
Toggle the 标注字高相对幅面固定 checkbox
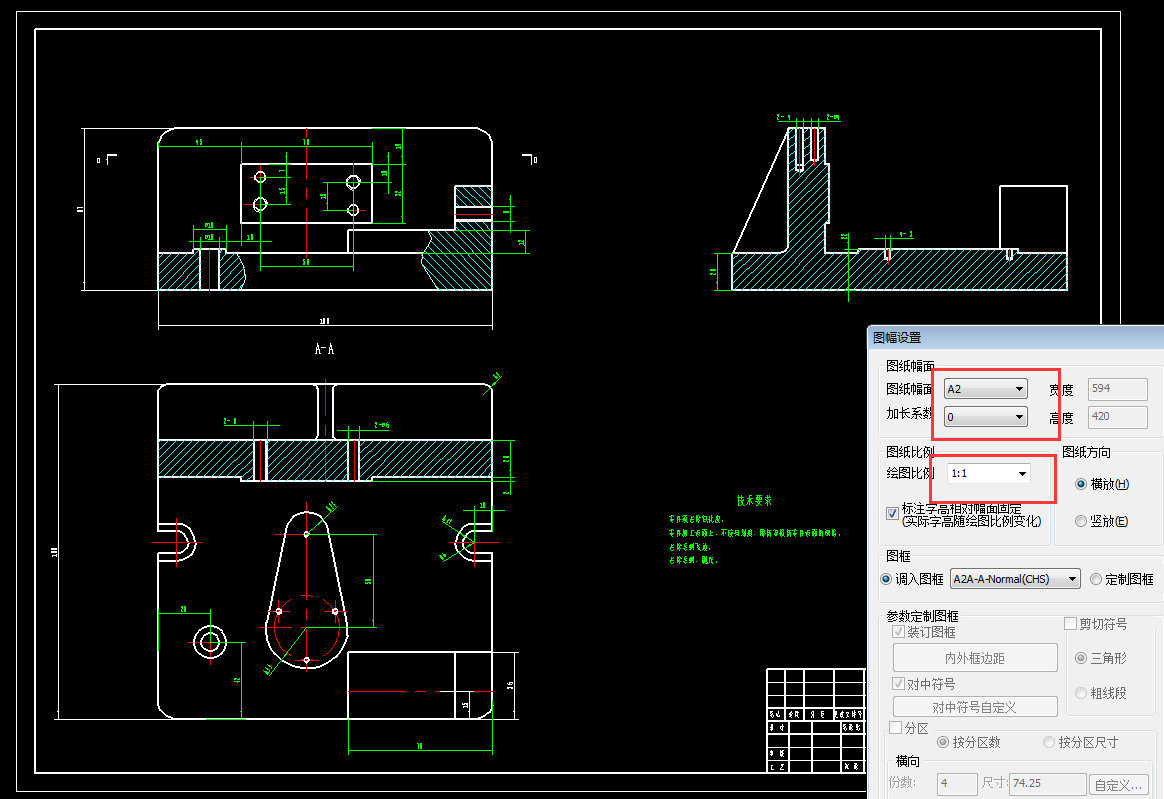click(893, 513)
